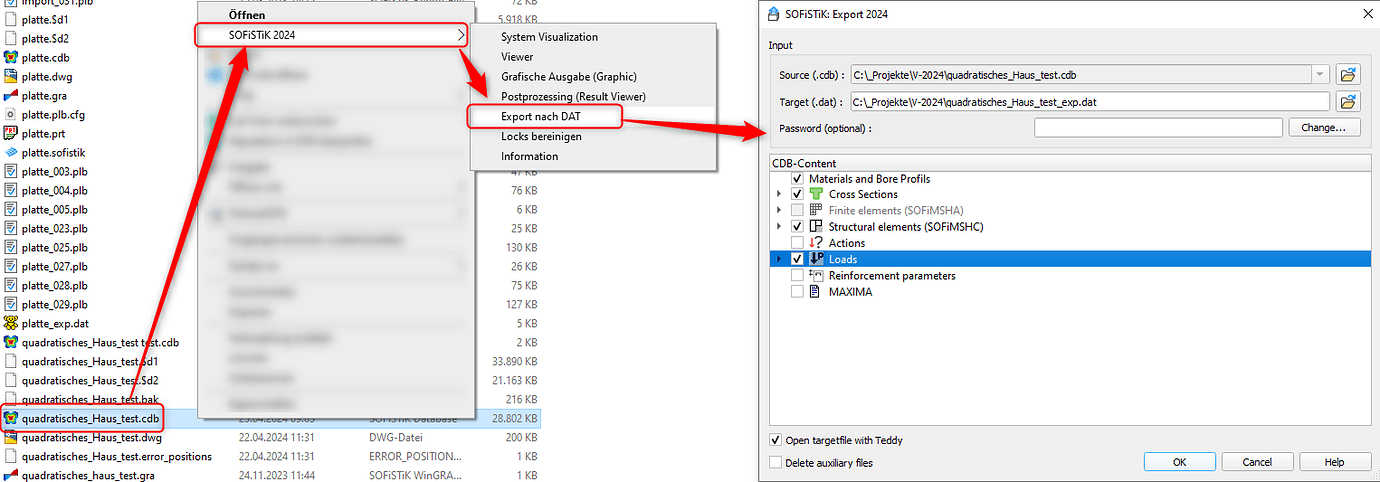This screenshot has height=482, width=1380.
Task: Click the green Cross Sections icon
Action: (816, 194)
